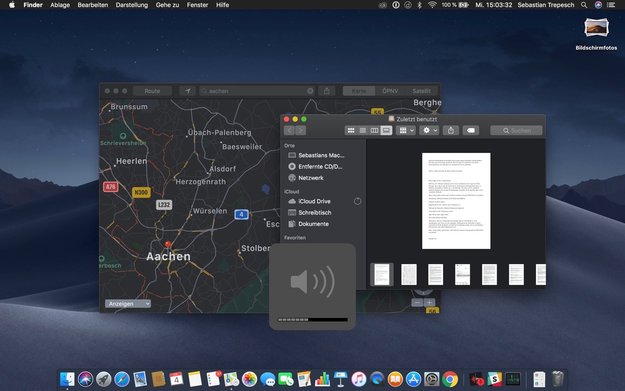Select ÖPNV tab in Maps

point(390,91)
